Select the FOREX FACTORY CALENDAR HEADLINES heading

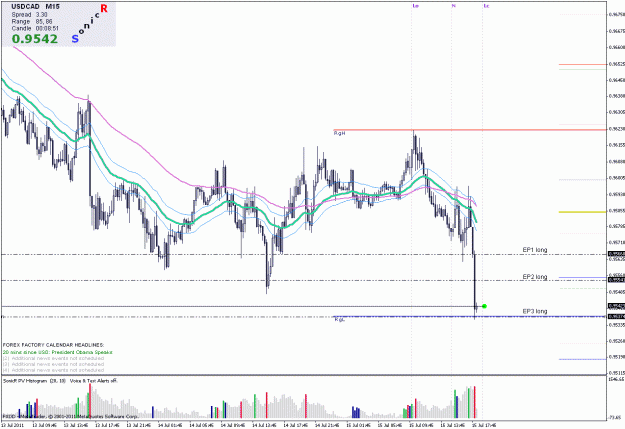click(x=53, y=344)
